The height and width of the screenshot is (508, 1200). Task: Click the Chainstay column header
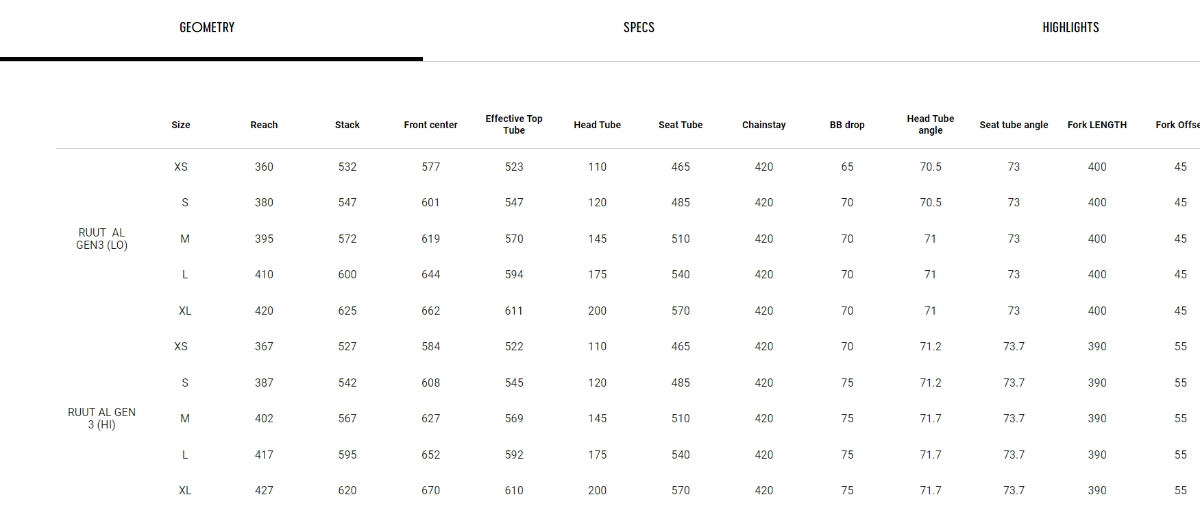pos(764,125)
